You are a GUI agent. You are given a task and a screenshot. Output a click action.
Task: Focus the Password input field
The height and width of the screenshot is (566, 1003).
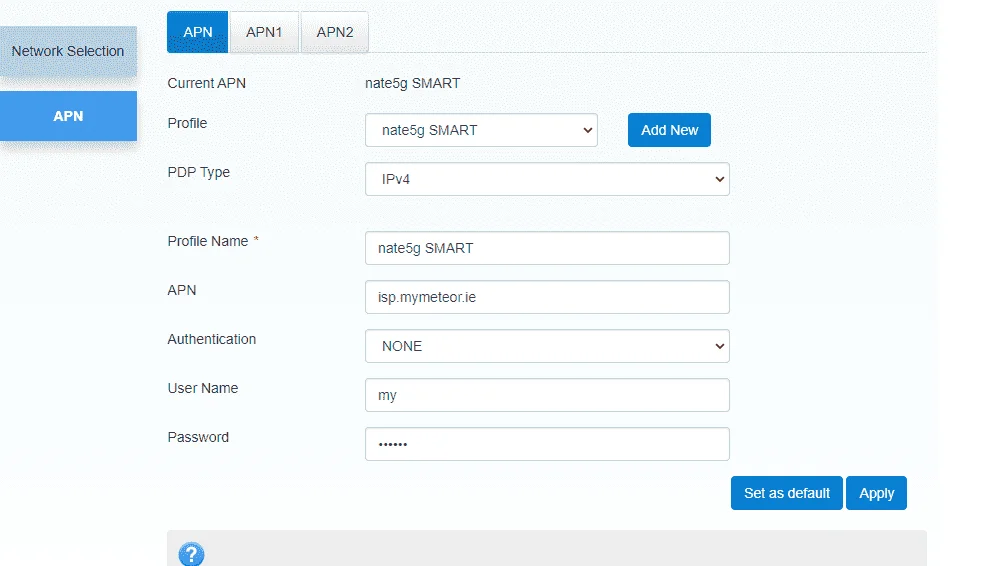click(x=547, y=444)
